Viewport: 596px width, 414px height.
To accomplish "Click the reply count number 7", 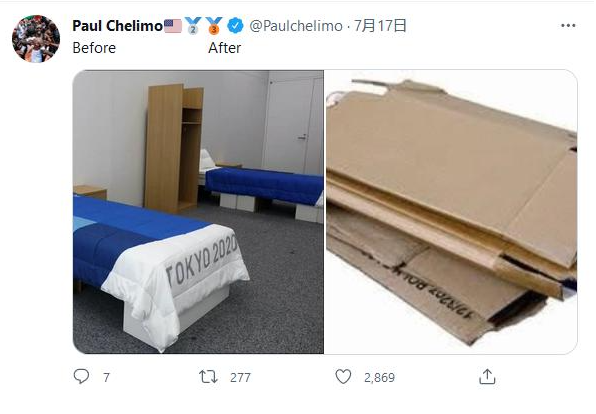I will pyautogui.click(x=106, y=378).
